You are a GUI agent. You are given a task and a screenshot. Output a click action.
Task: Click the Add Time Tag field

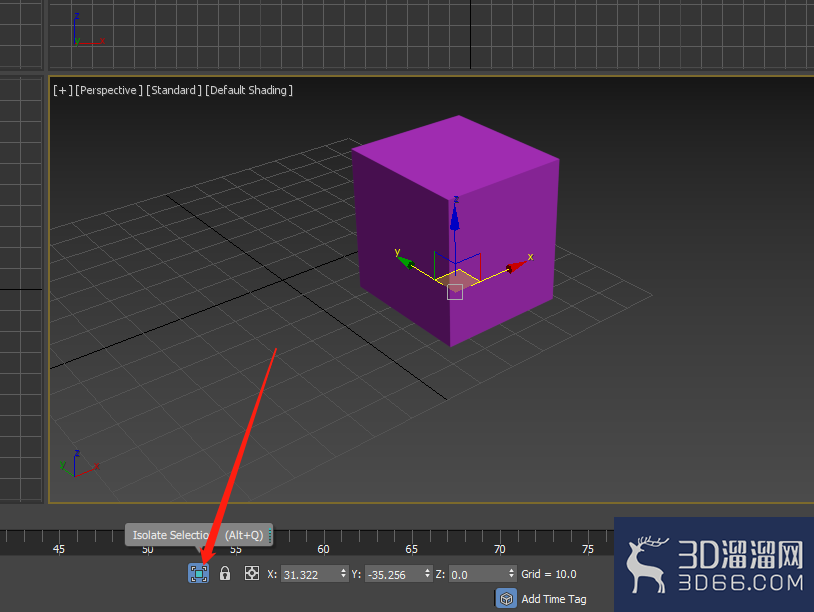553,599
